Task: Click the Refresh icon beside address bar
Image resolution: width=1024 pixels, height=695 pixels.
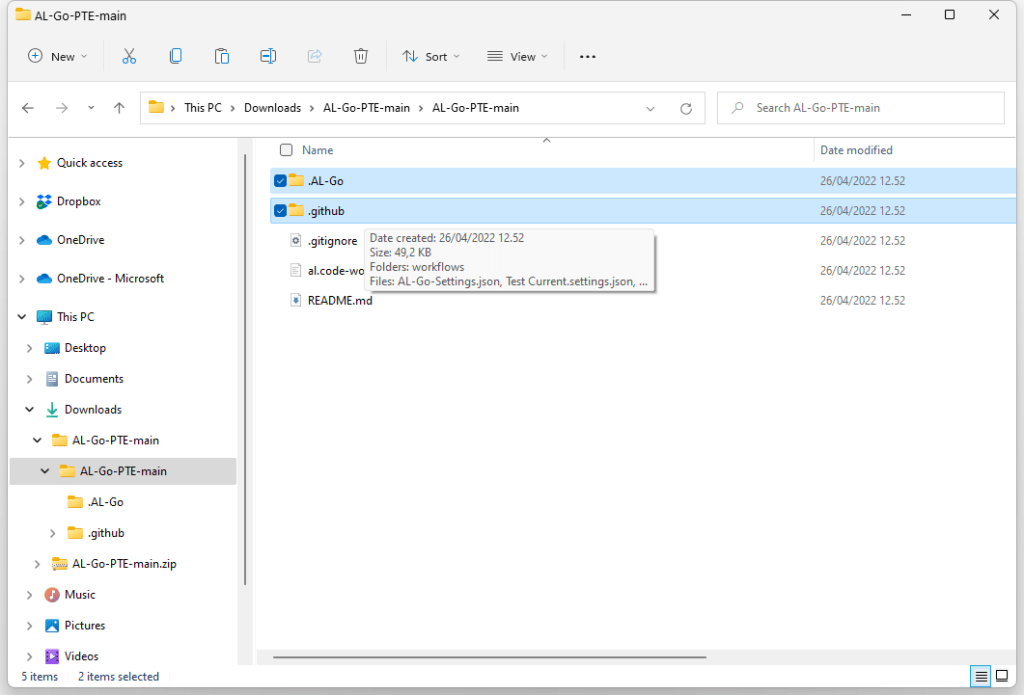Action: click(x=686, y=108)
